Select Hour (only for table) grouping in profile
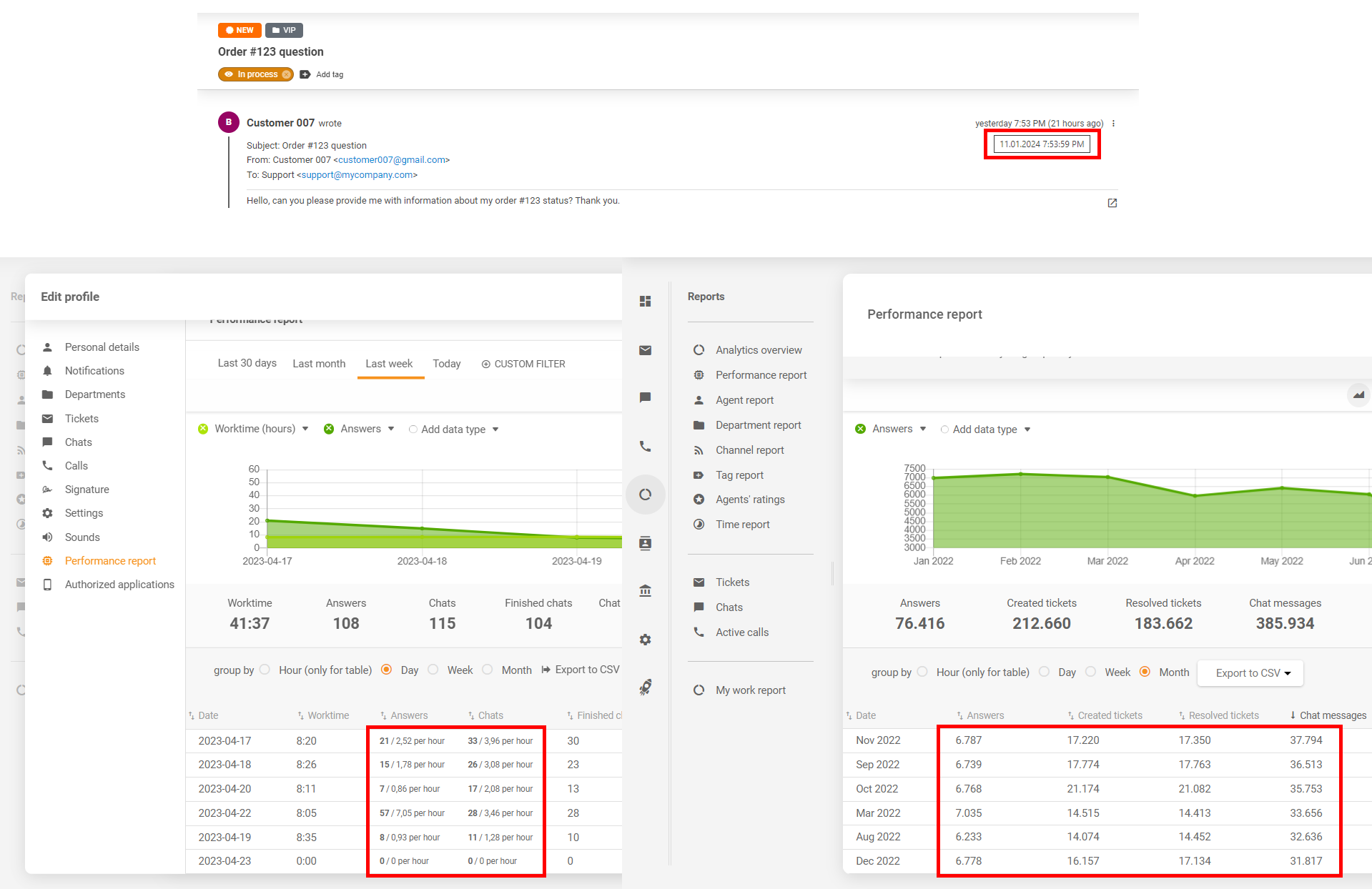1372x889 pixels. pyautogui.click(x=265, y=670)
